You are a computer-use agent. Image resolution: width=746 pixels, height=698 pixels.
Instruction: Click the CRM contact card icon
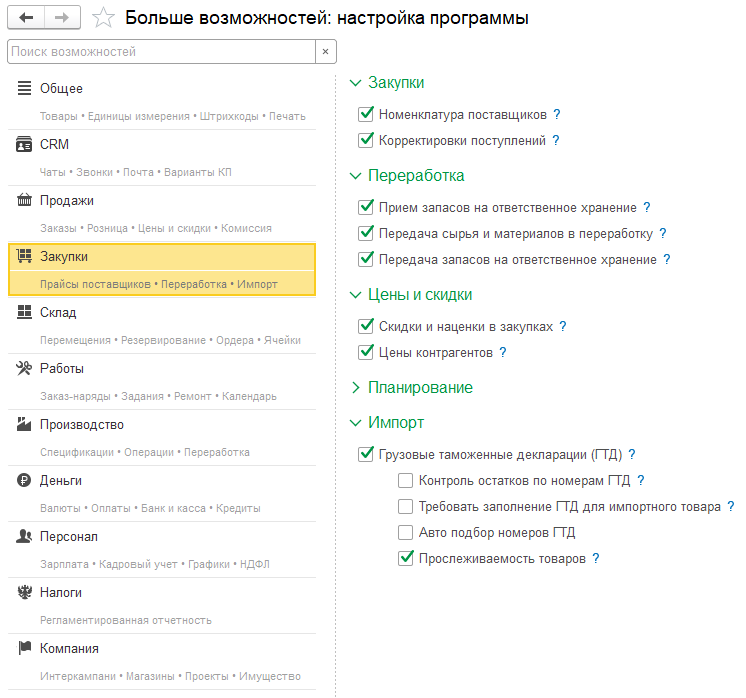coord(24,144)
